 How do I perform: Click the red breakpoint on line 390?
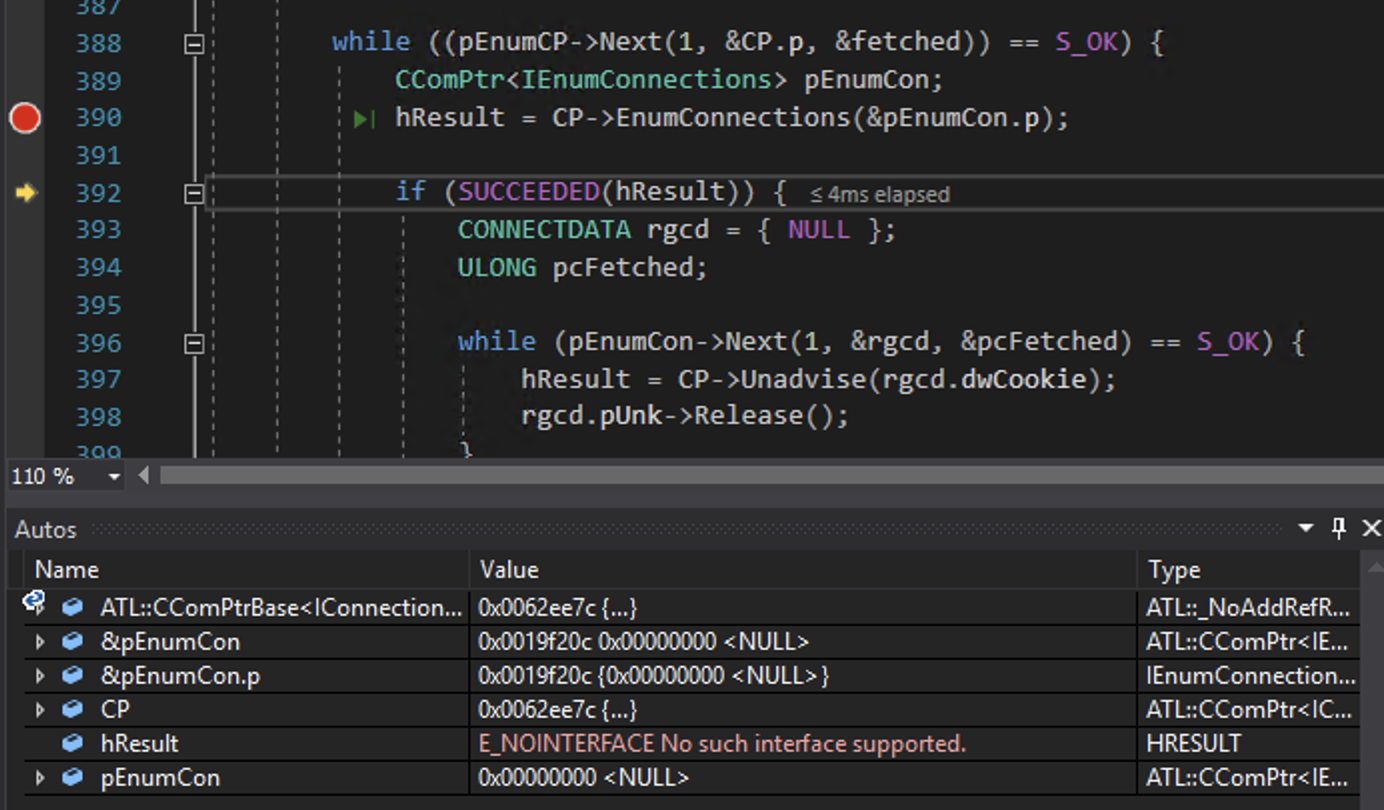(24, 118)
